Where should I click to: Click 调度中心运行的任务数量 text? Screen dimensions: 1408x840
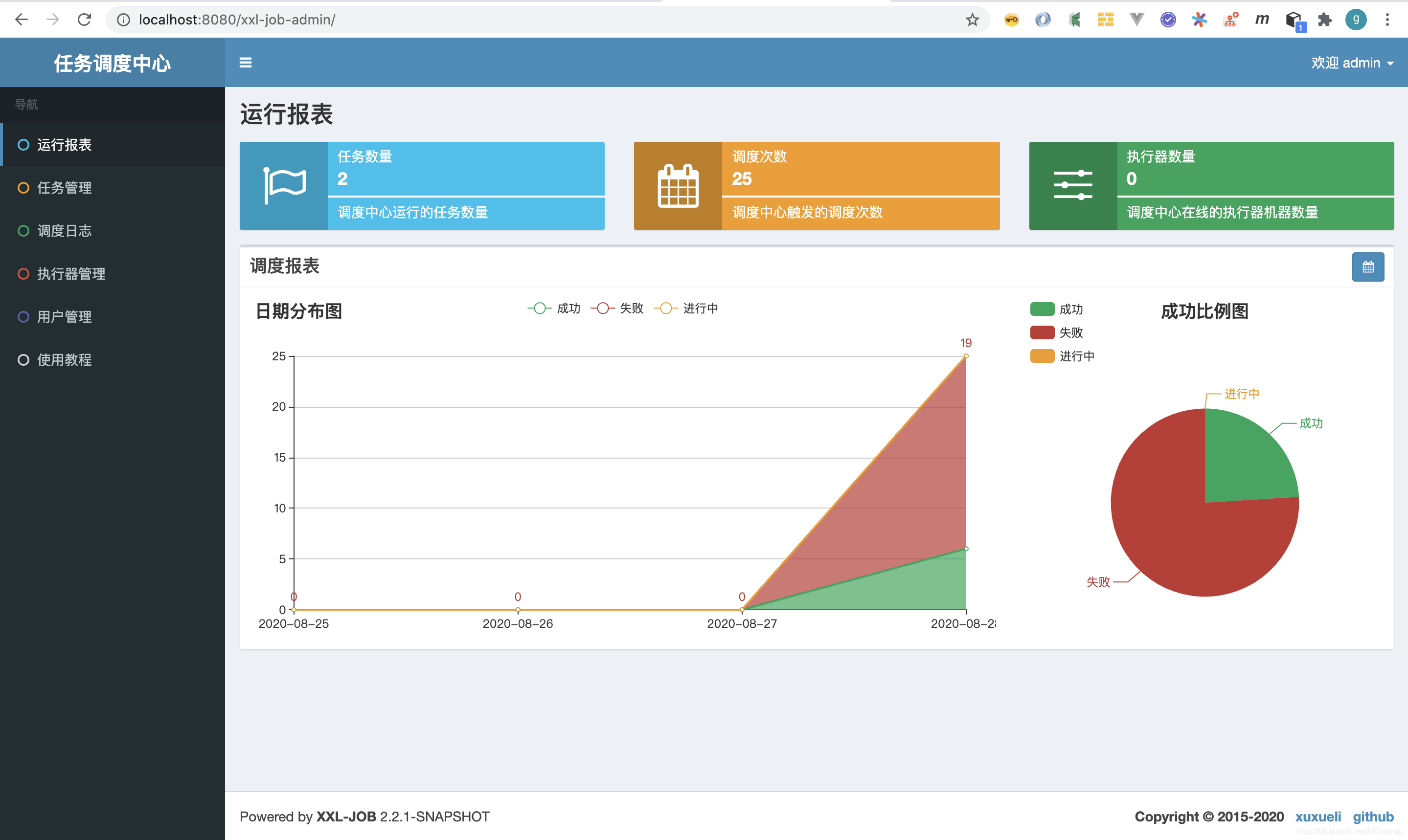413,212
